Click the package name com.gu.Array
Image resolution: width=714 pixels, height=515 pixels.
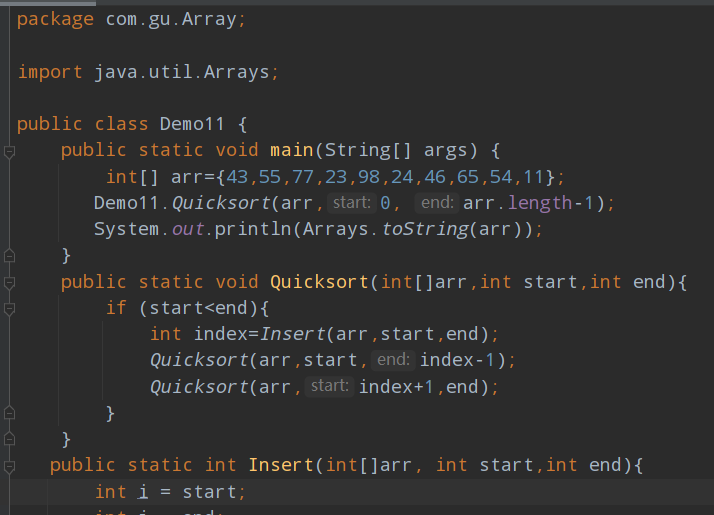[x=171, y=20]
